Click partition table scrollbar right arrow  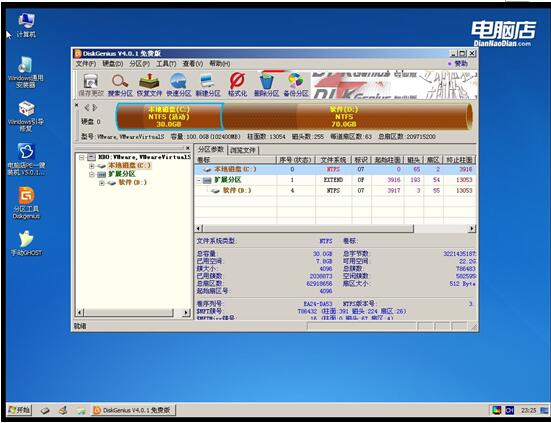472,229
